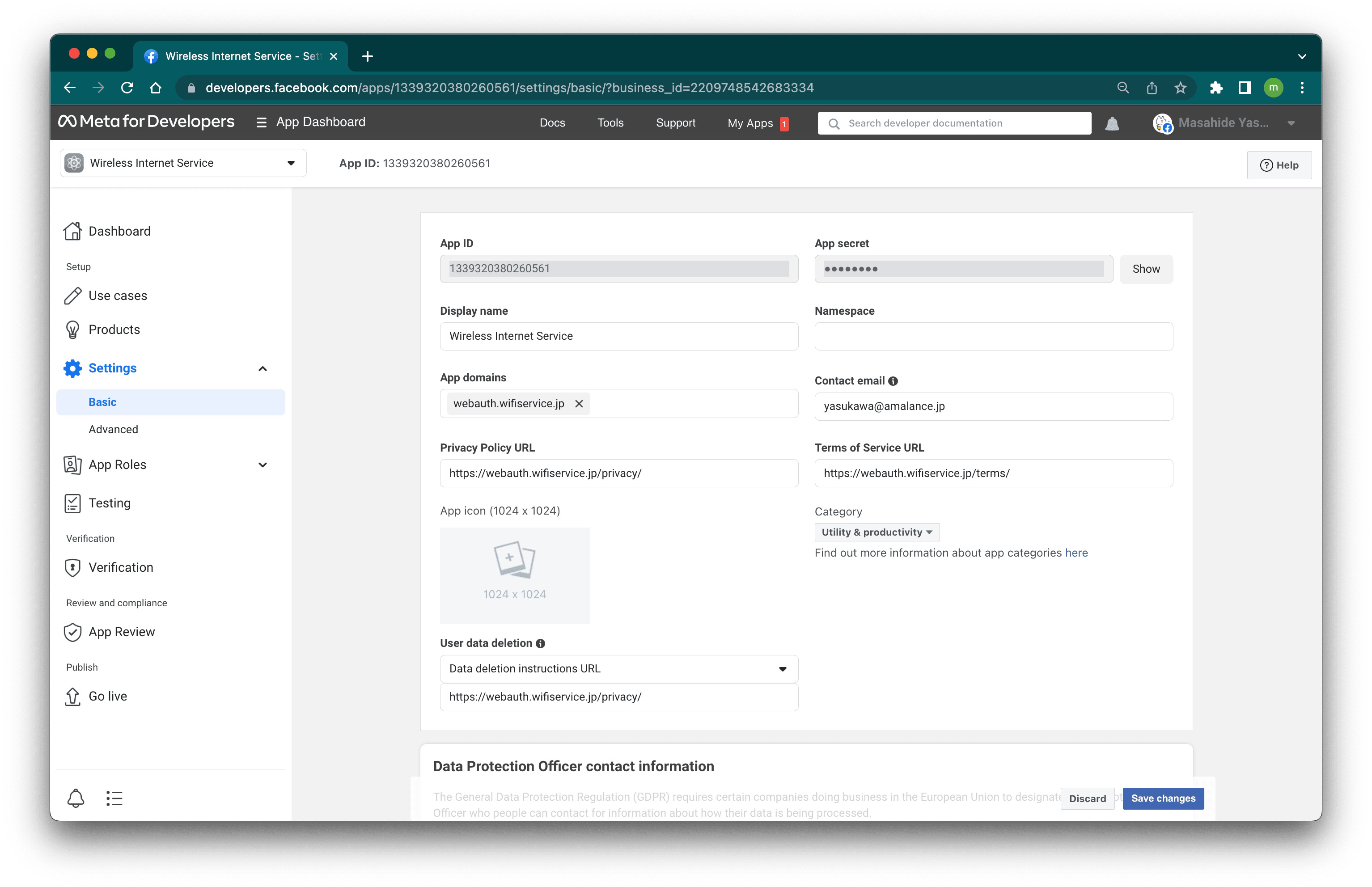Image resolution: width=1372 pixels, height=887 pixels.
Task: Click the Help button
Action: 1279,165
